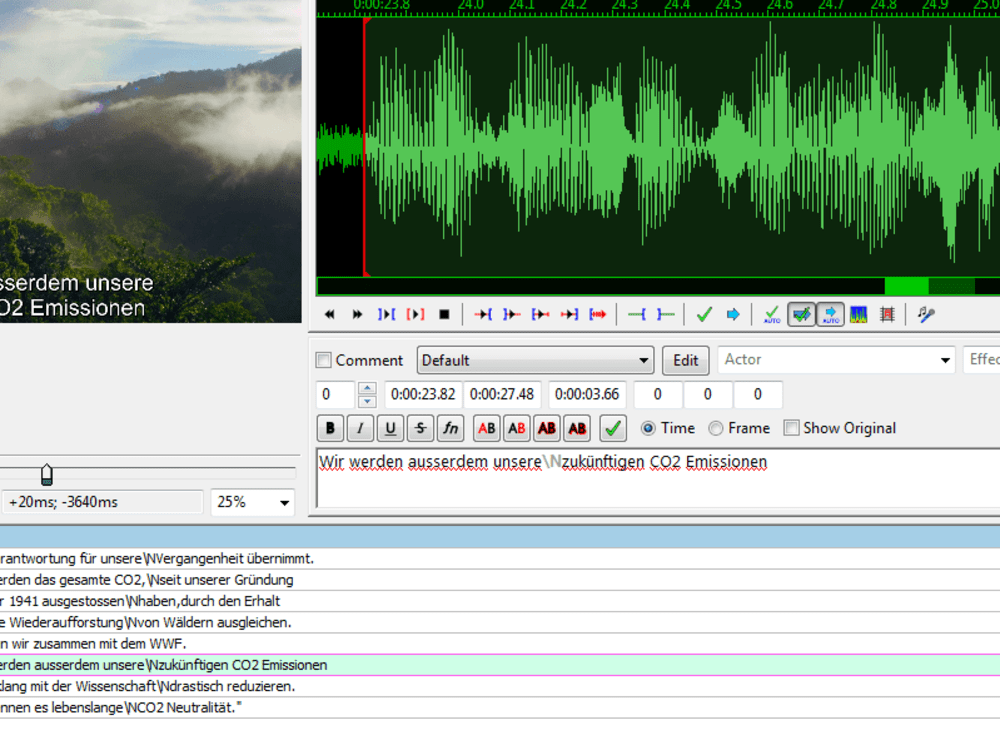Apply strikethrough formatting
1000x750 pixels.
[x=420, y=428]
